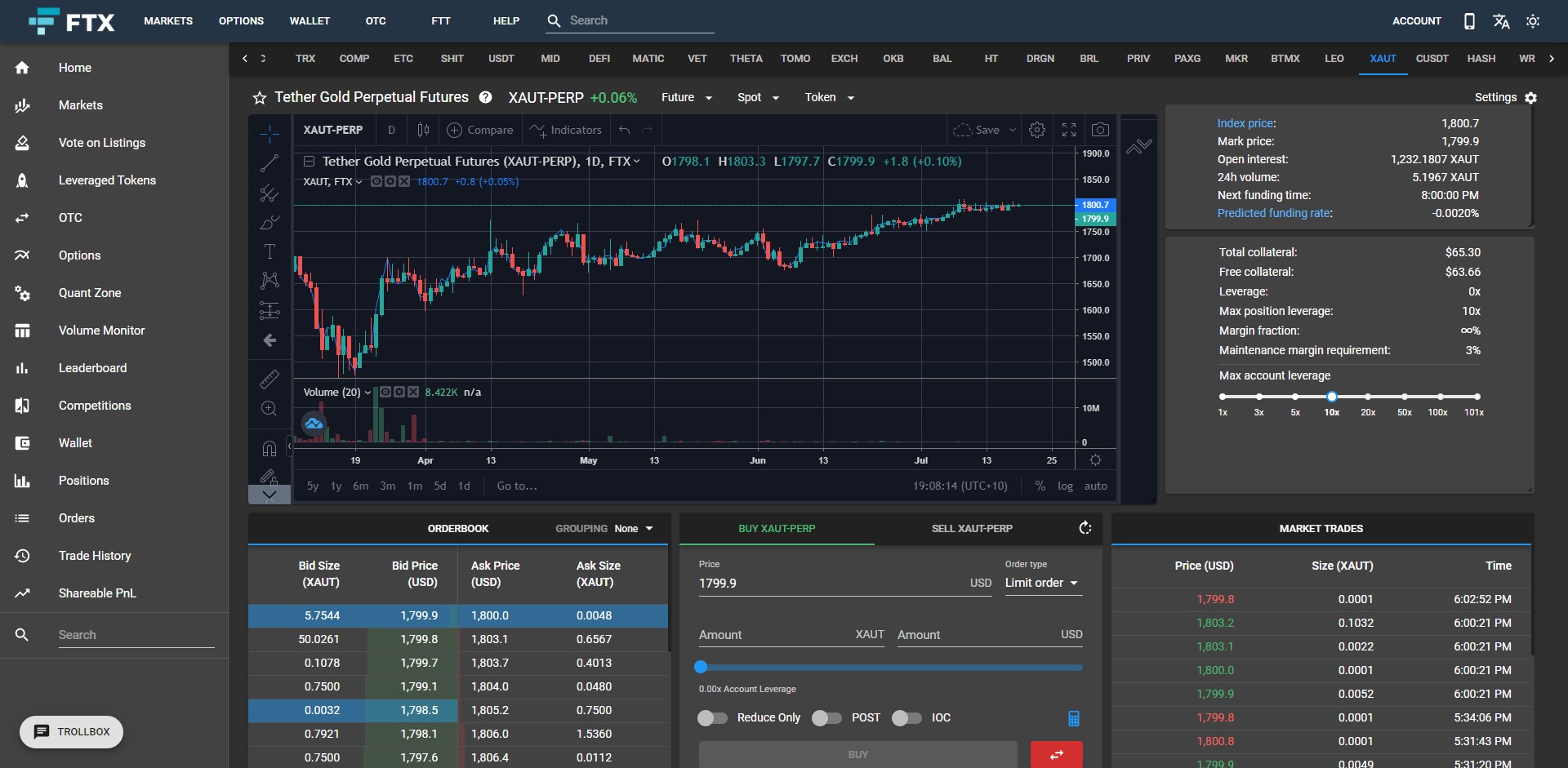Switch to the SELL XAUT-PERP tab

(971, 528)
